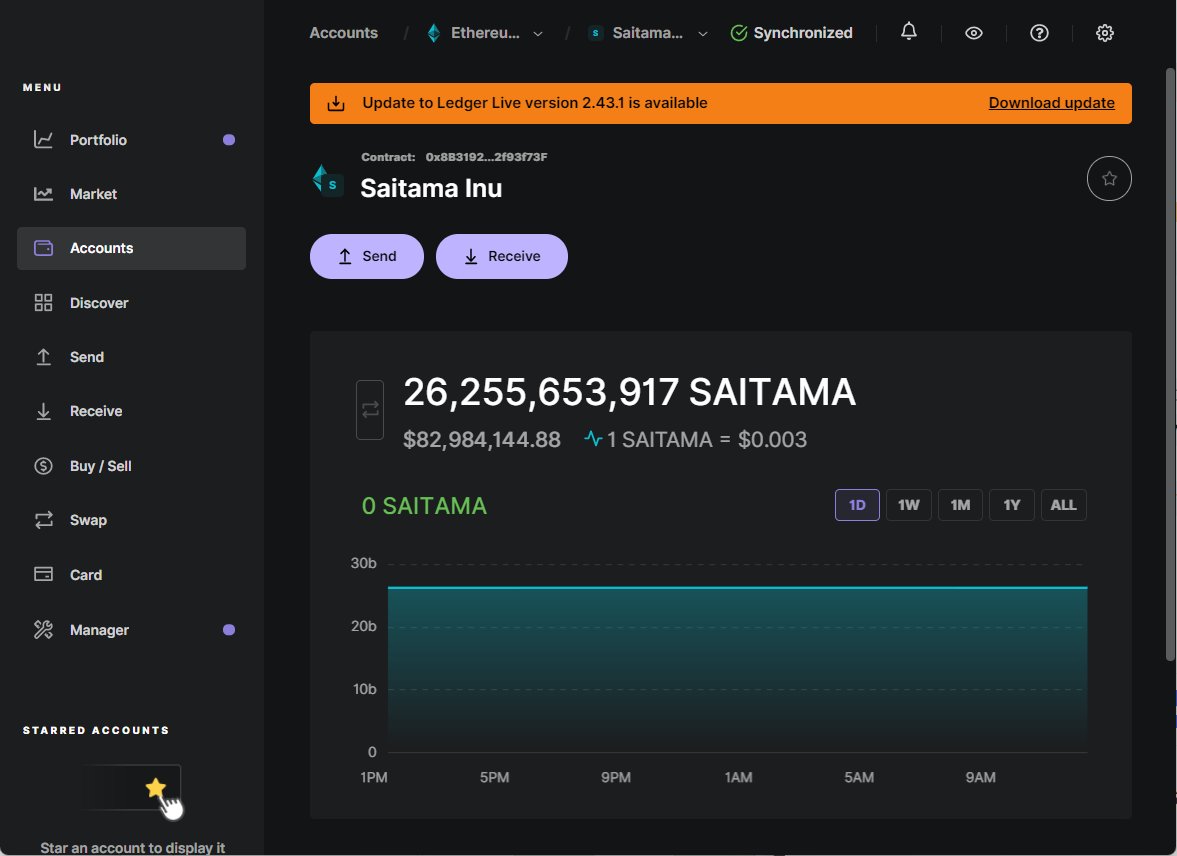Viewport: 1177px width, 856px height.
Task: Click the vertical scrollbar on the right
Action: click(x=1169, y=364)
